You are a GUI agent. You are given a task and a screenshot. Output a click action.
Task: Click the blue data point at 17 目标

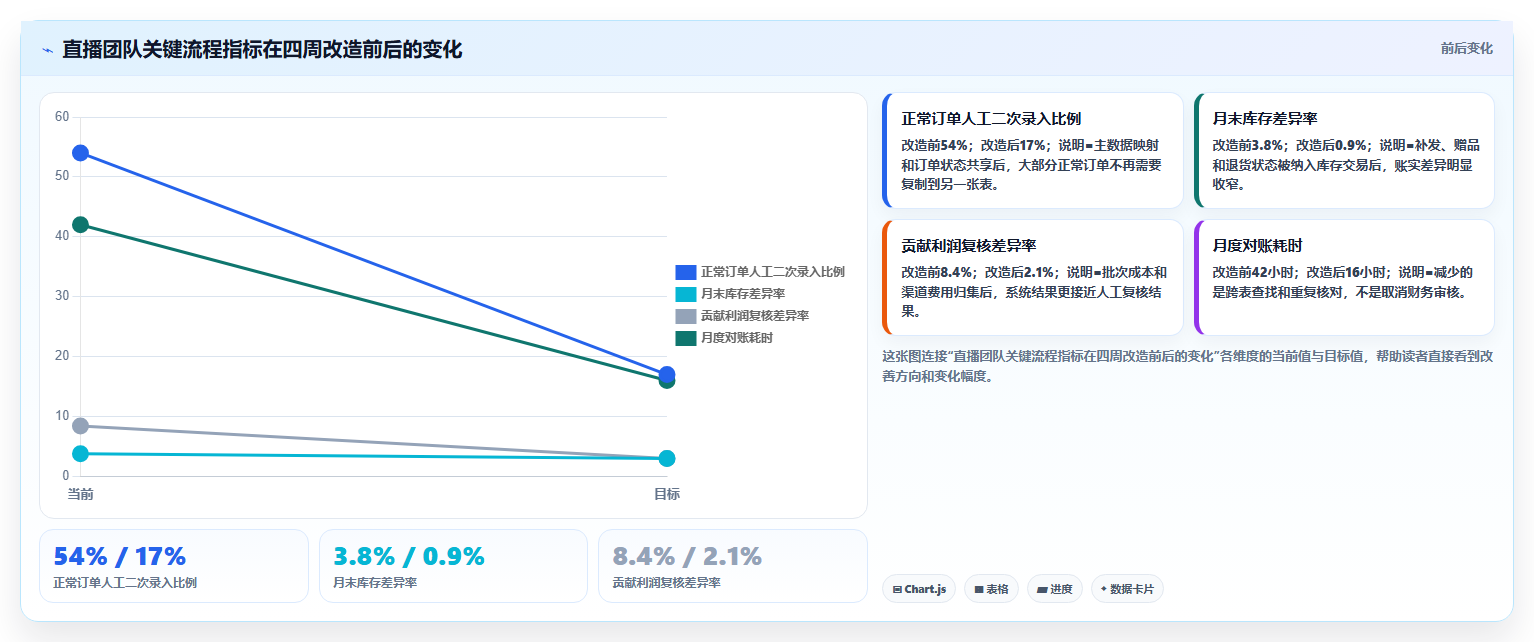[667, 374]
